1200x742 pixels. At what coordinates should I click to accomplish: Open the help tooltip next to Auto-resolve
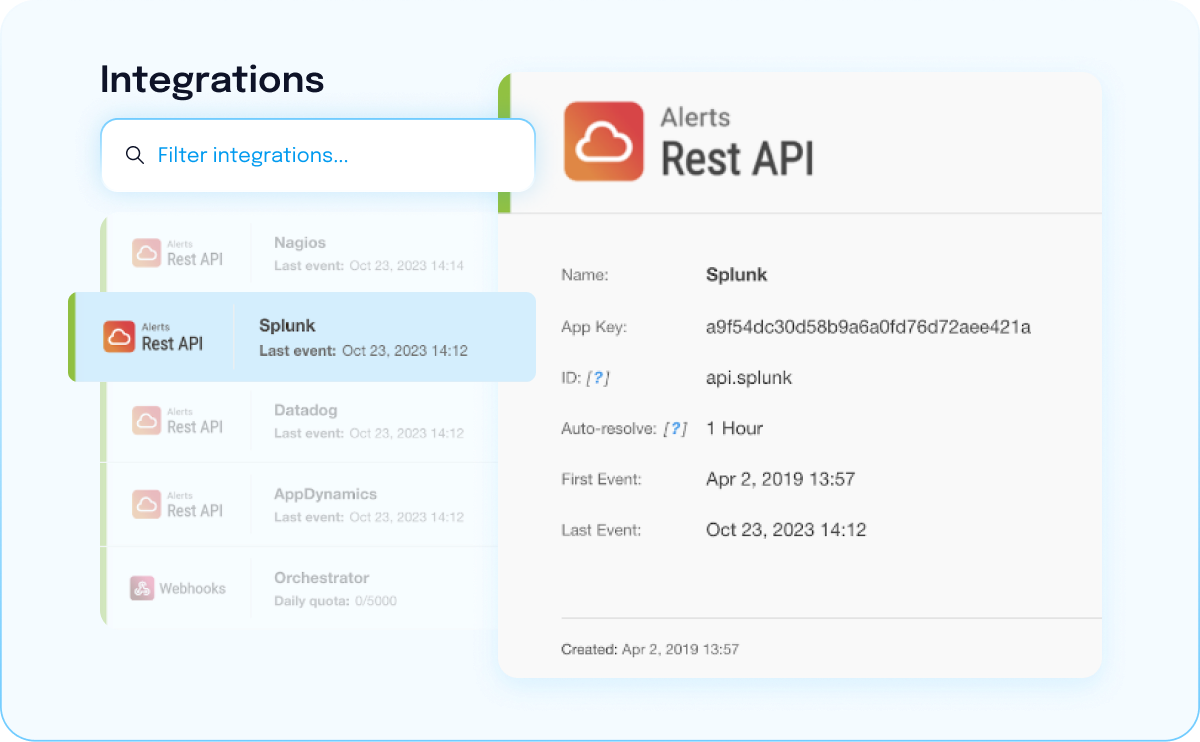(677, 429)
